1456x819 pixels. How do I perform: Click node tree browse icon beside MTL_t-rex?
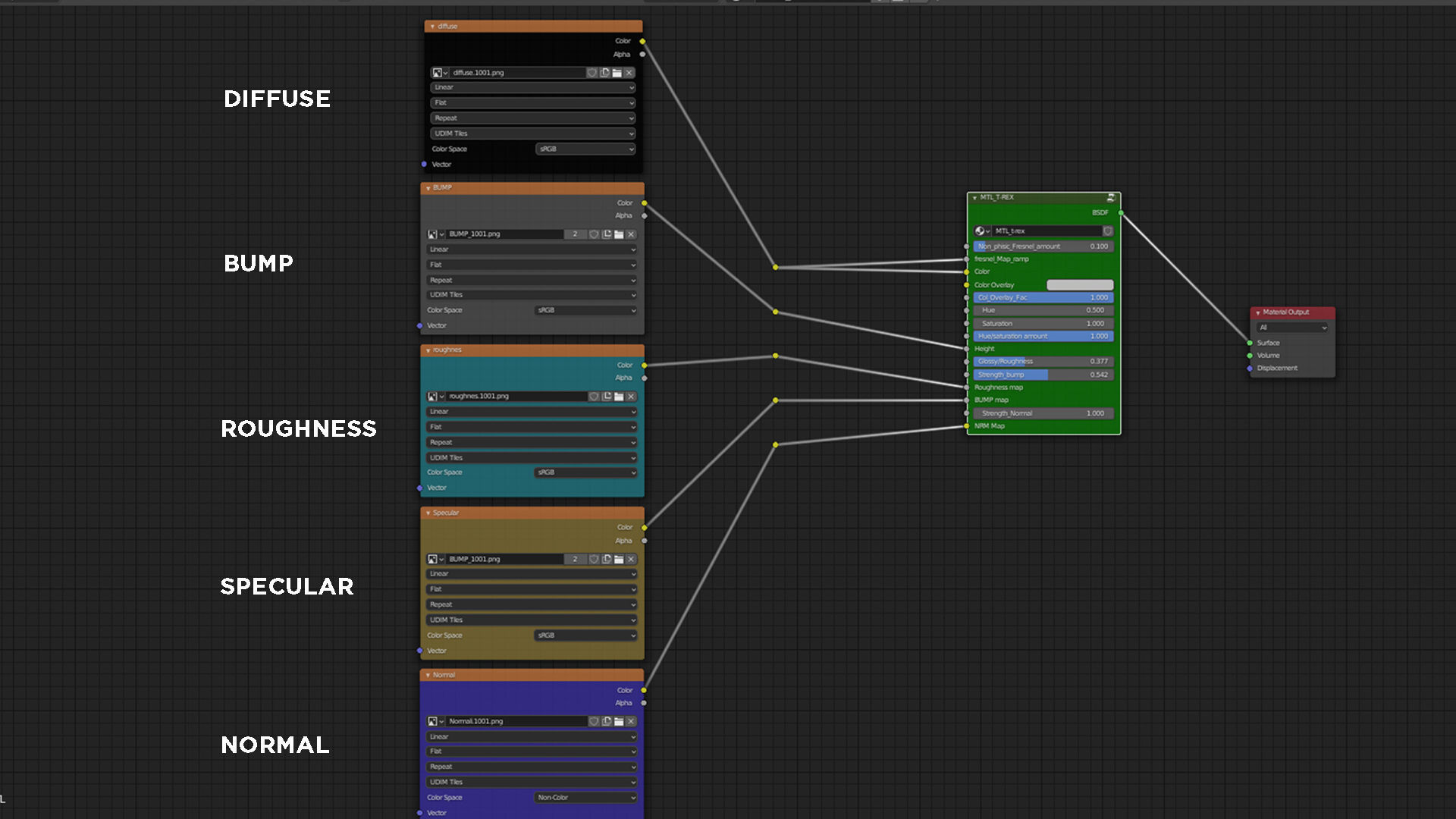[982, 231]
